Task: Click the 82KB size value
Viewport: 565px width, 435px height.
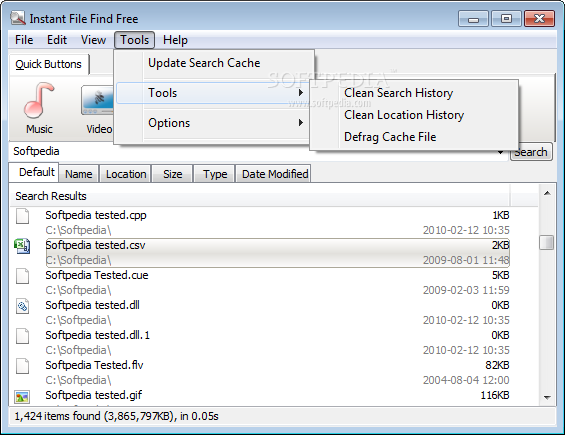Action: pyautogui.click(x=497, y=365)
